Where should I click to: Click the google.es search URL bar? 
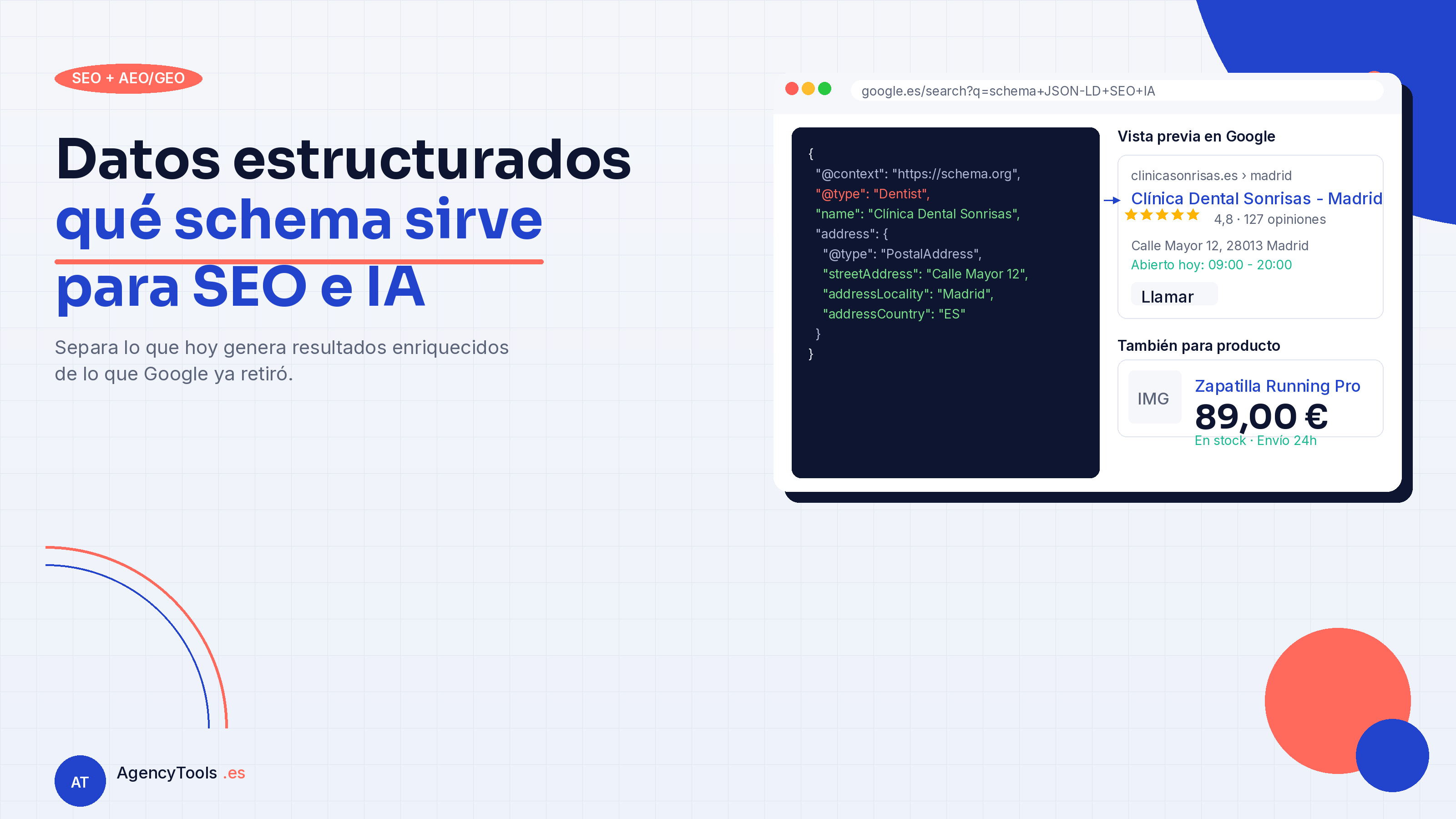click(x=1117, y=91)
